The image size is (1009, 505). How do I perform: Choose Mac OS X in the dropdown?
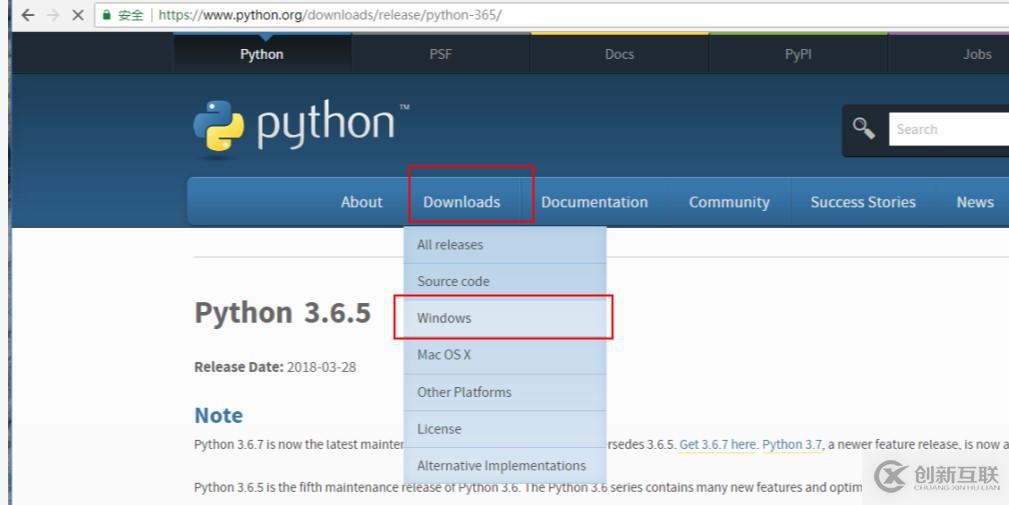pos(505,354)
